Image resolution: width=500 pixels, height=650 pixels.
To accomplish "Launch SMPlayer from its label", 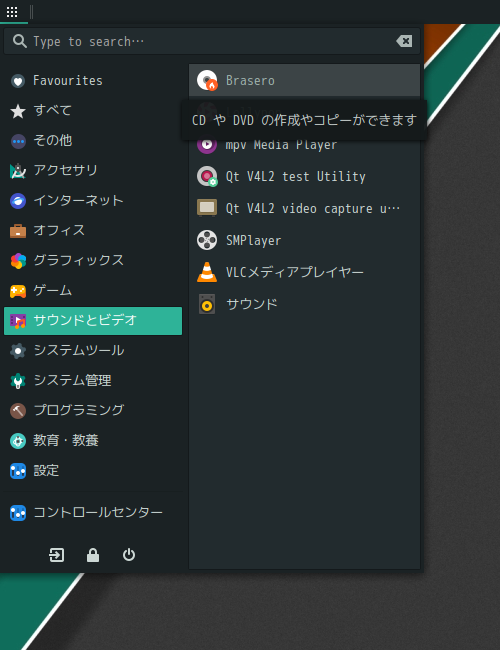I will tap(253, 240).
